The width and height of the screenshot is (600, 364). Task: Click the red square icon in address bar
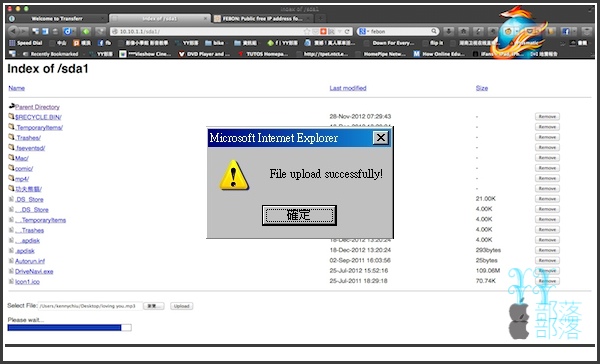[323, 31]
